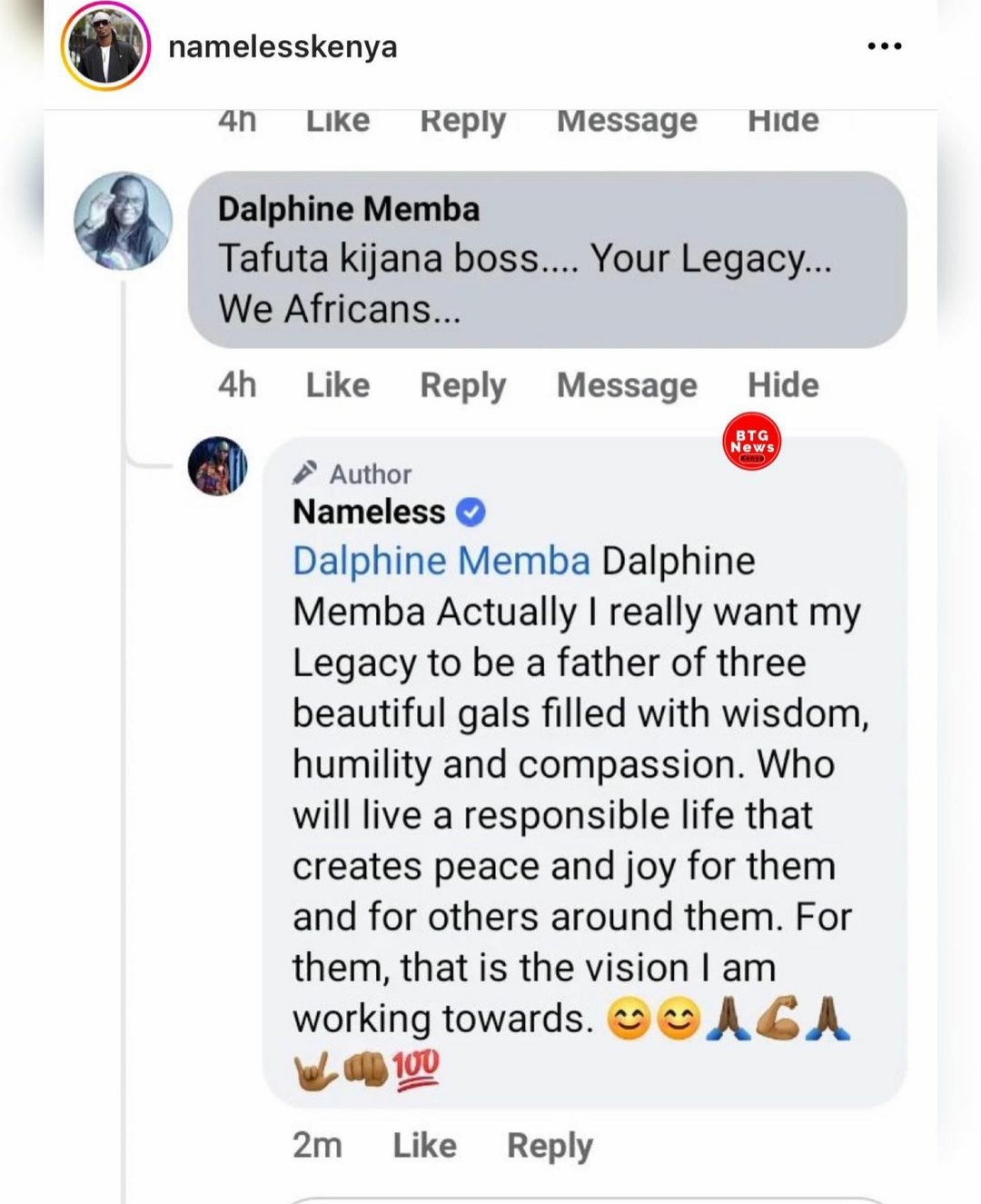Screen dimensions: 981x1204
Task: Click the 100 emoji in the reply
Action: pos(416,1069)
